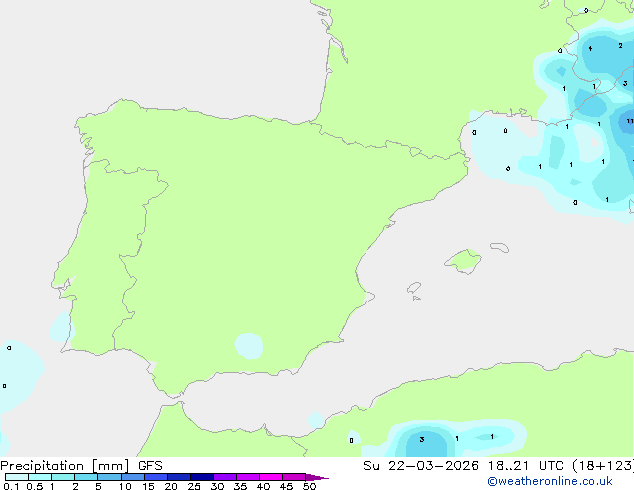Click the "2" precipitation value over southeastern France
The height and width of the screenshot is (490, 634).
point(620,46)
